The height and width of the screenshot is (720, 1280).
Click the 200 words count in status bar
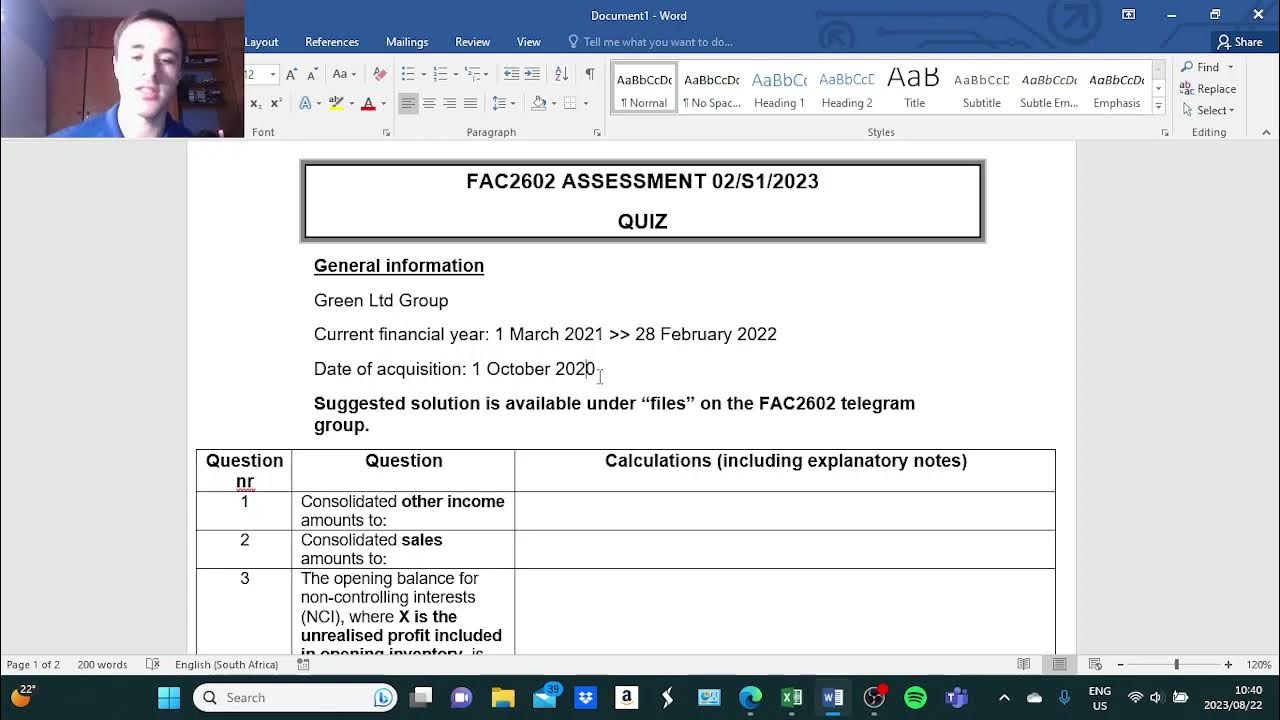102,664
